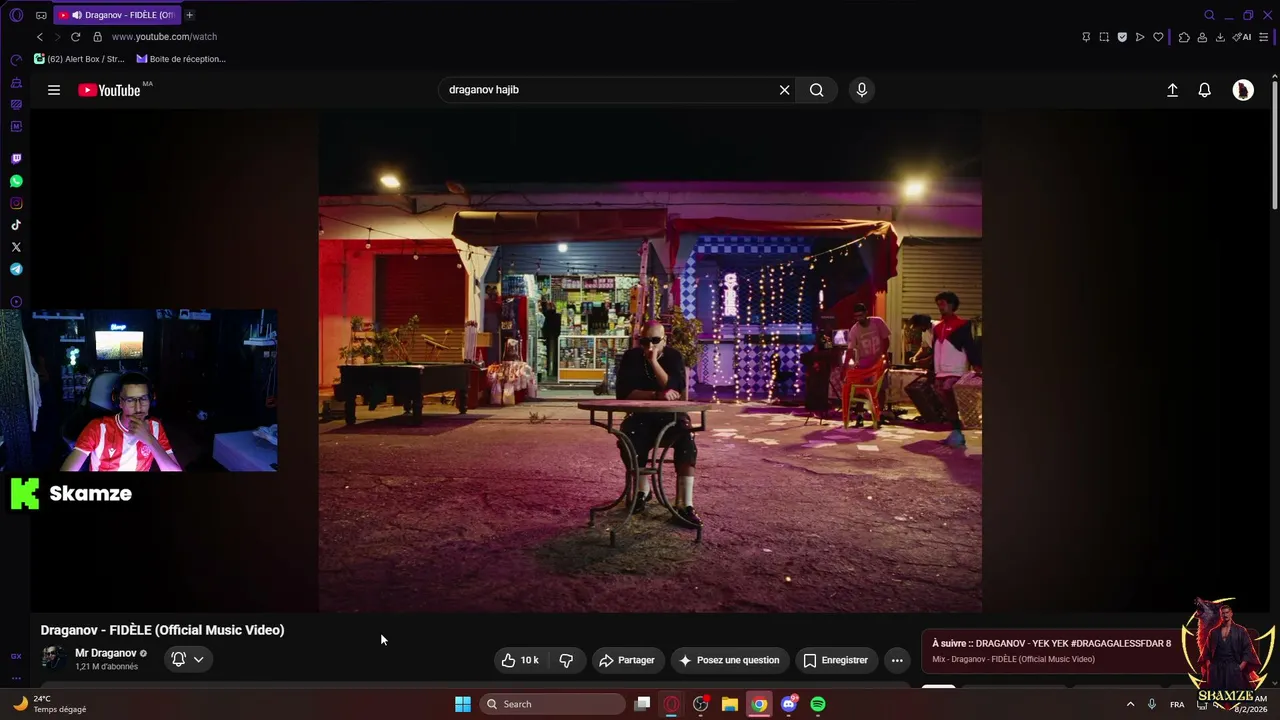Screen dimensions: 1280x720
Task: Open File Explorer from the taskbar
Action: (x=730, y=704)
